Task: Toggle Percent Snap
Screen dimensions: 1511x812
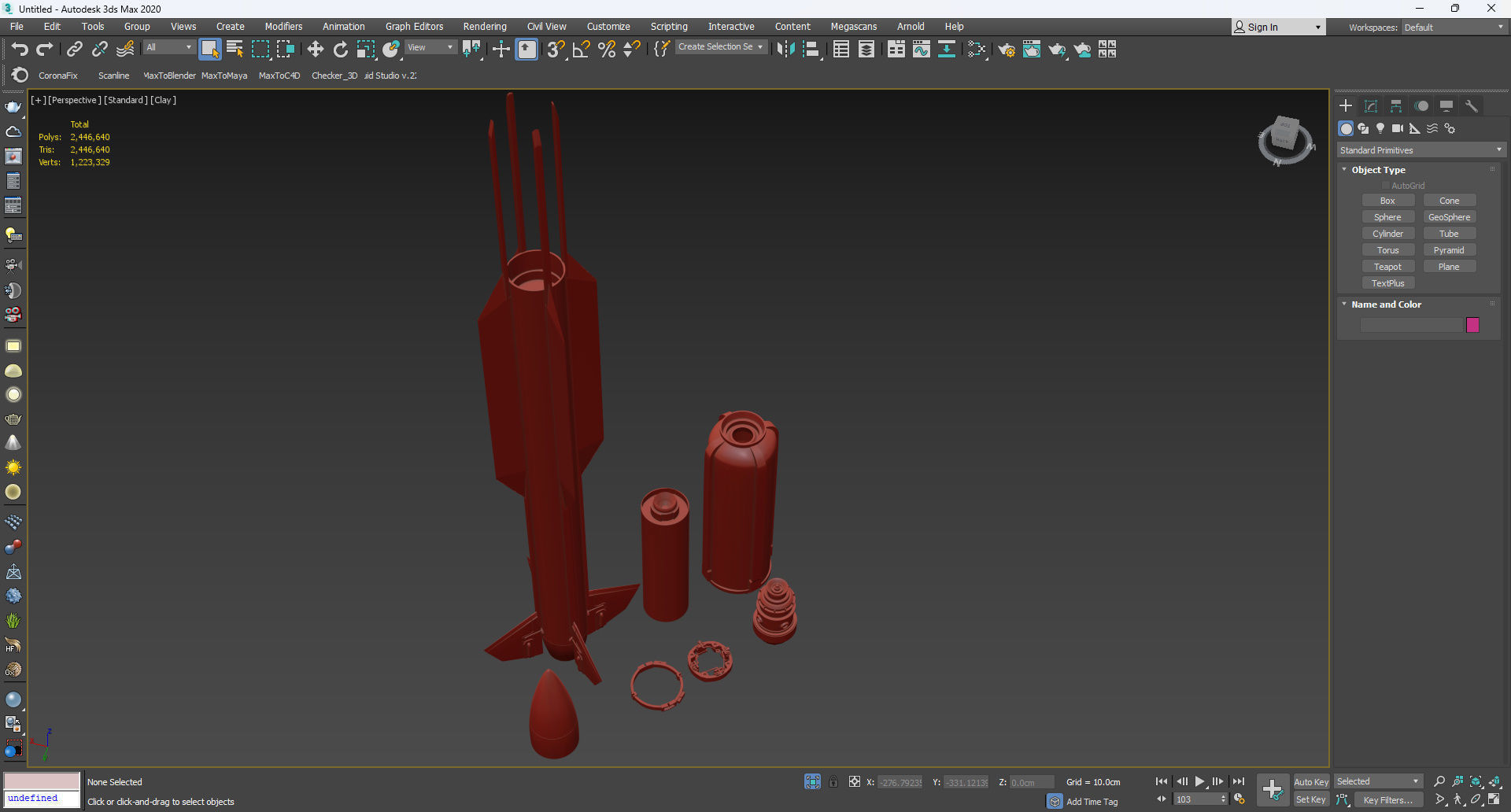Action: coord(607,50)
